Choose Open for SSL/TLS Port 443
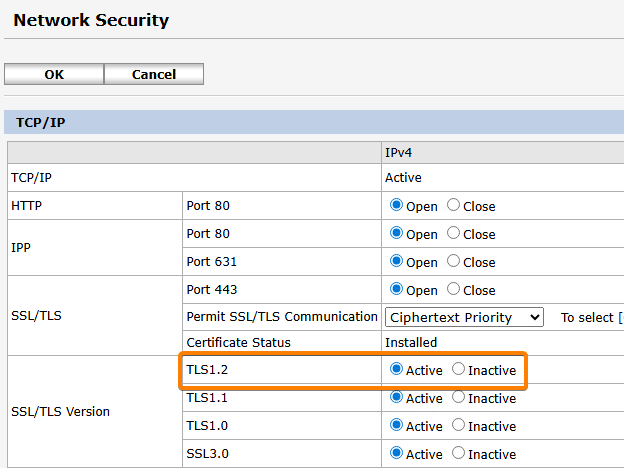This screenshot has height=468, width=624. (x=396, y=289)
